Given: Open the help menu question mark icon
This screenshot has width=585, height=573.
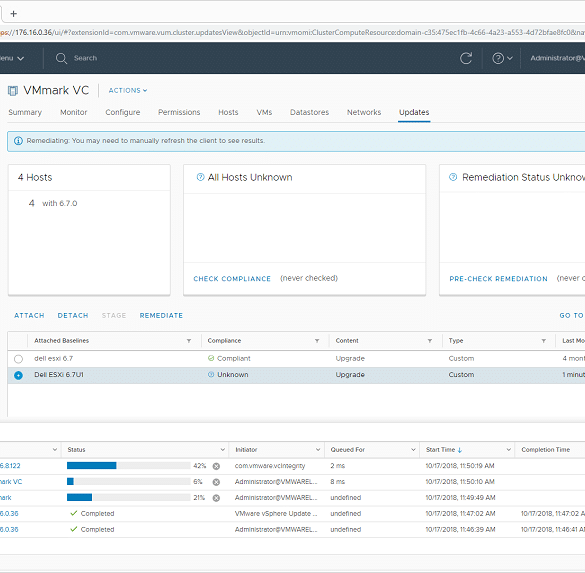Looking at the screenshot, I should 498,58.
